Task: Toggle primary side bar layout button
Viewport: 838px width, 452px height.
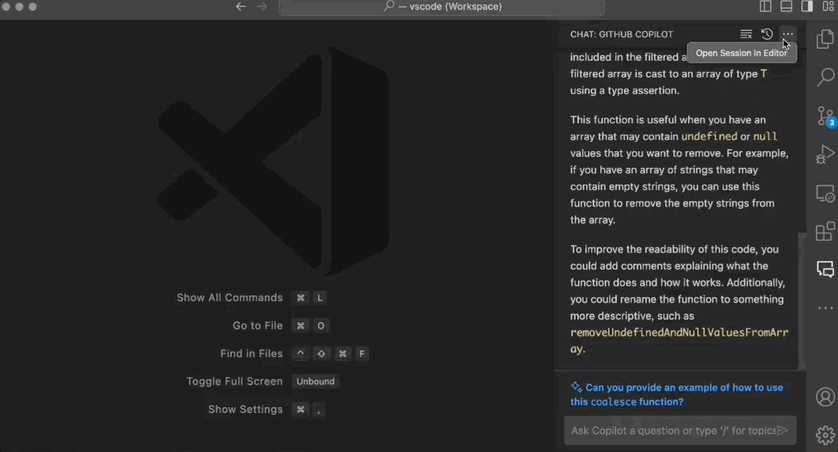Action: point(765,6)
